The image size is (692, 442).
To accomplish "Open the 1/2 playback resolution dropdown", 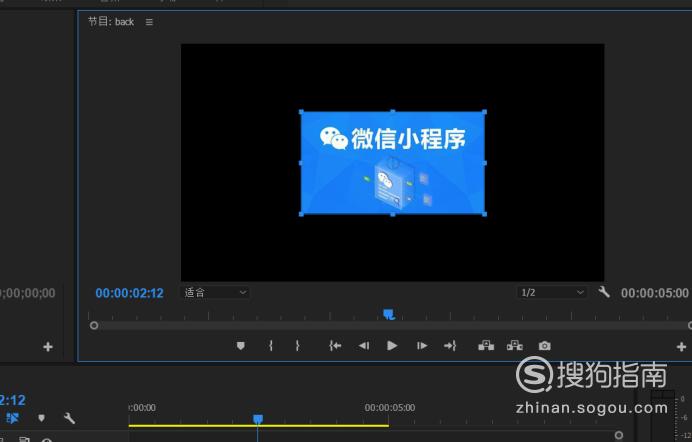I will tap(552, 292).
